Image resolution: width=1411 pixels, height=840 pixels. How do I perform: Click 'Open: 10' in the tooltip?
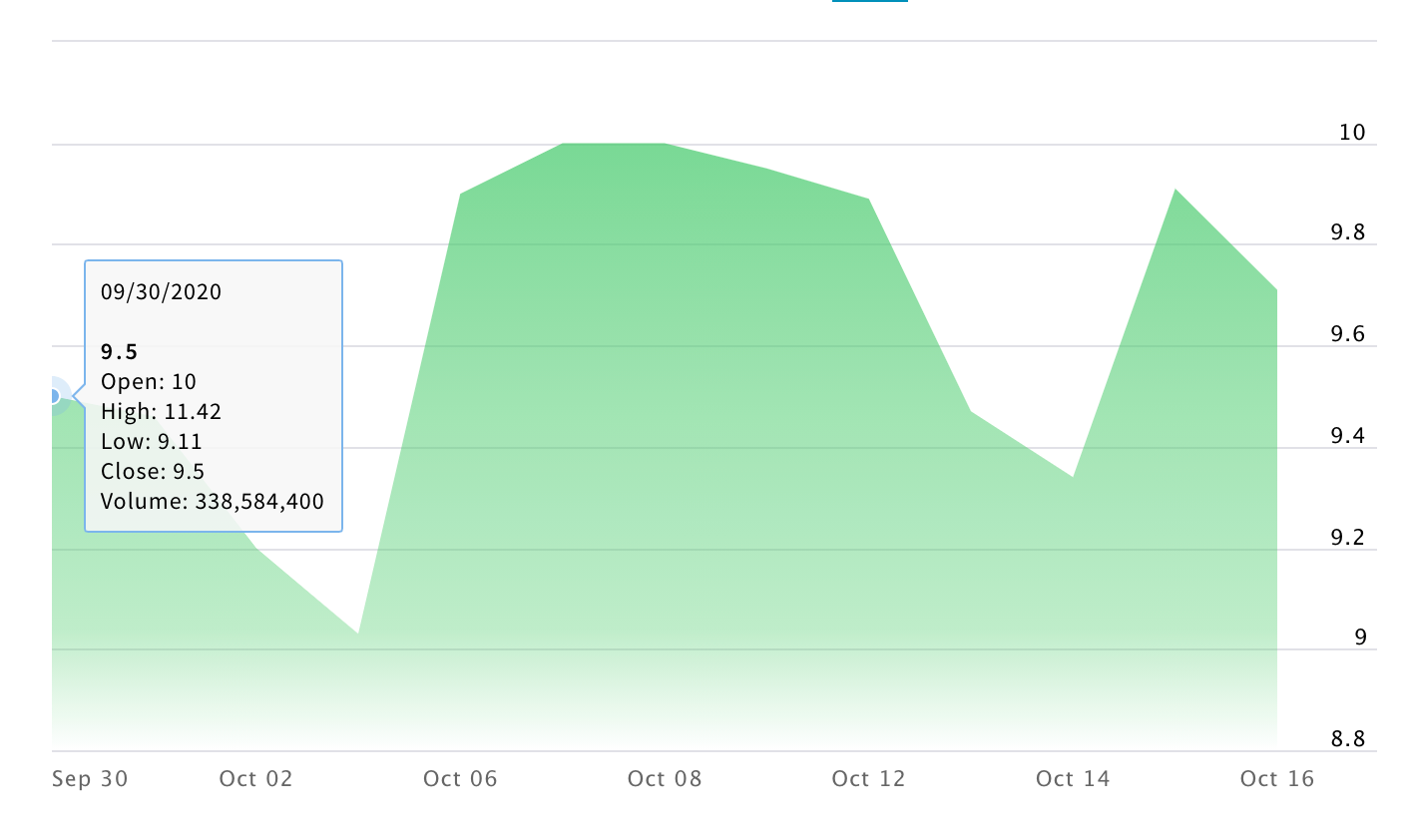149,382
